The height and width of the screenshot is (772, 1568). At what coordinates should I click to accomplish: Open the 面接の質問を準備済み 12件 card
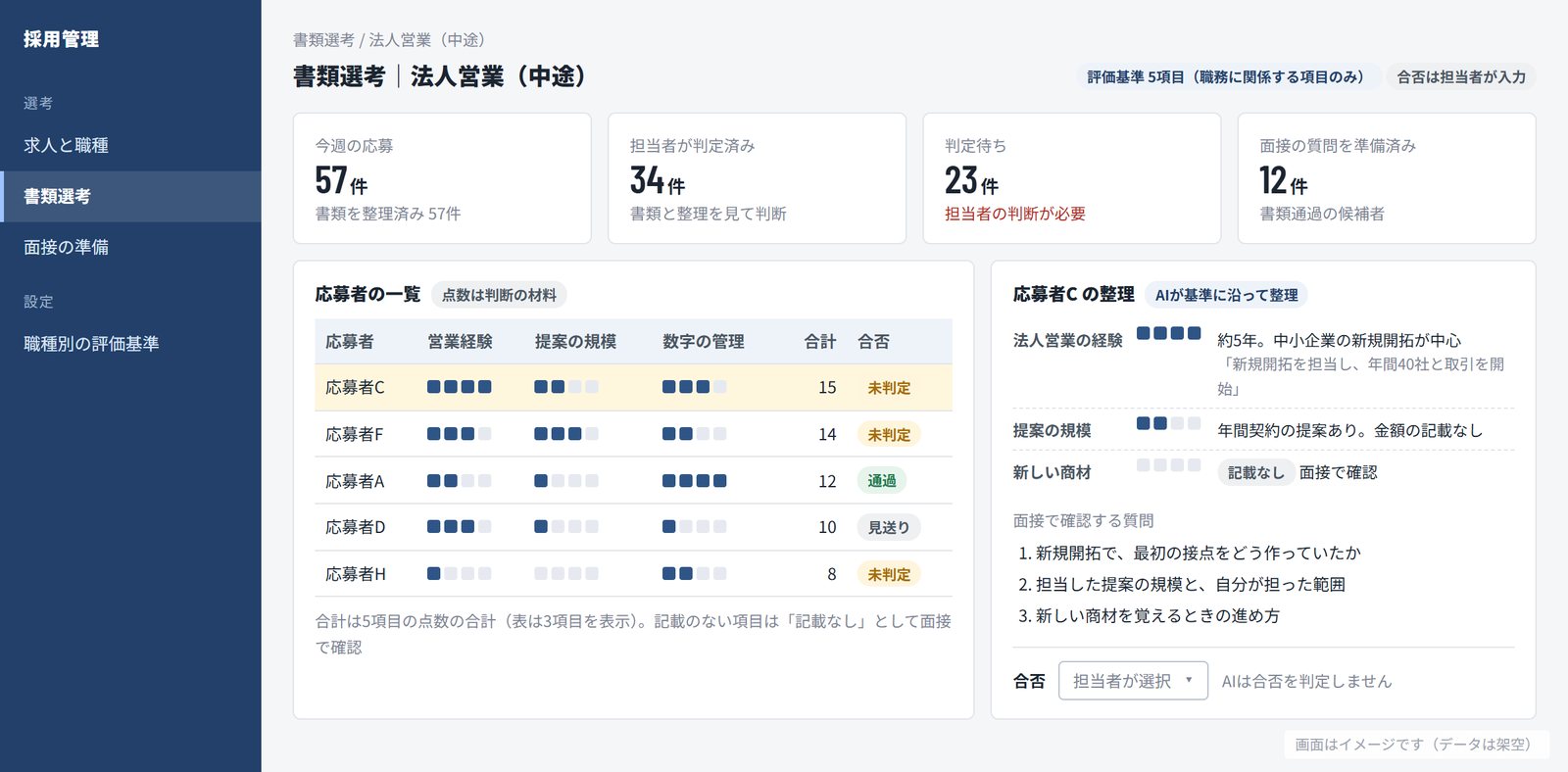[x=1387, y=178]
